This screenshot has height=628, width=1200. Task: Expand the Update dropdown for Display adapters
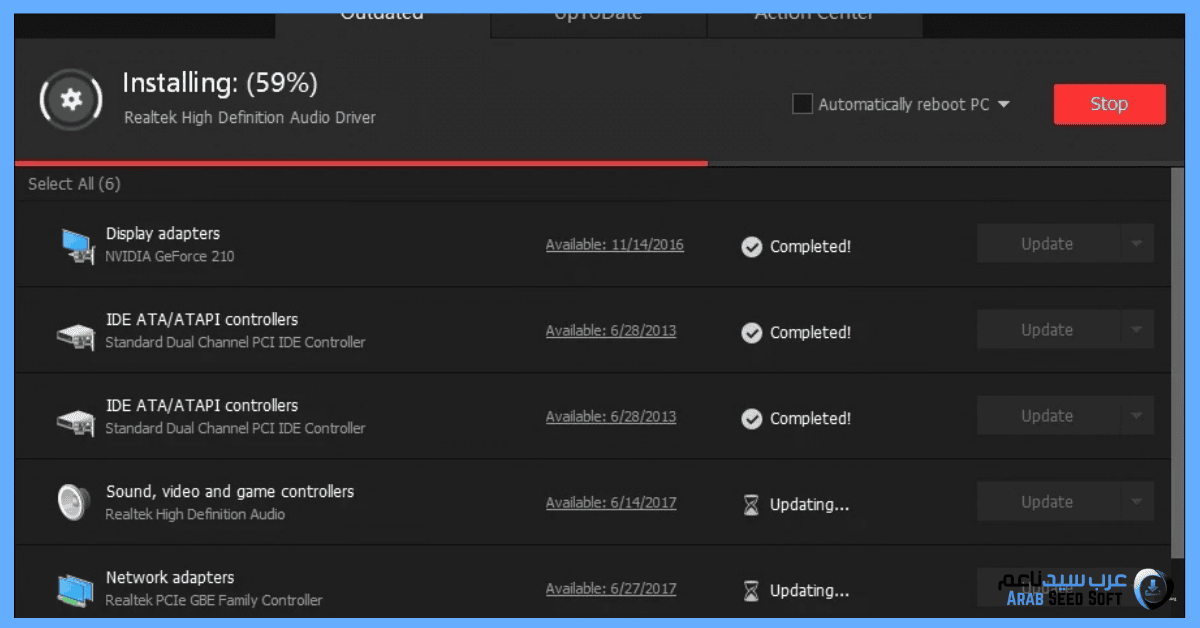click(x=1138, y=243)
